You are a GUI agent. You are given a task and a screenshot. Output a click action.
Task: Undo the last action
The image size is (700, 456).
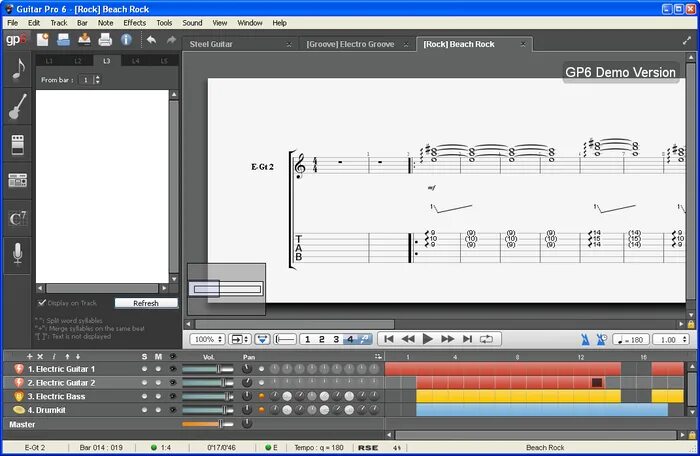[151, 40]
